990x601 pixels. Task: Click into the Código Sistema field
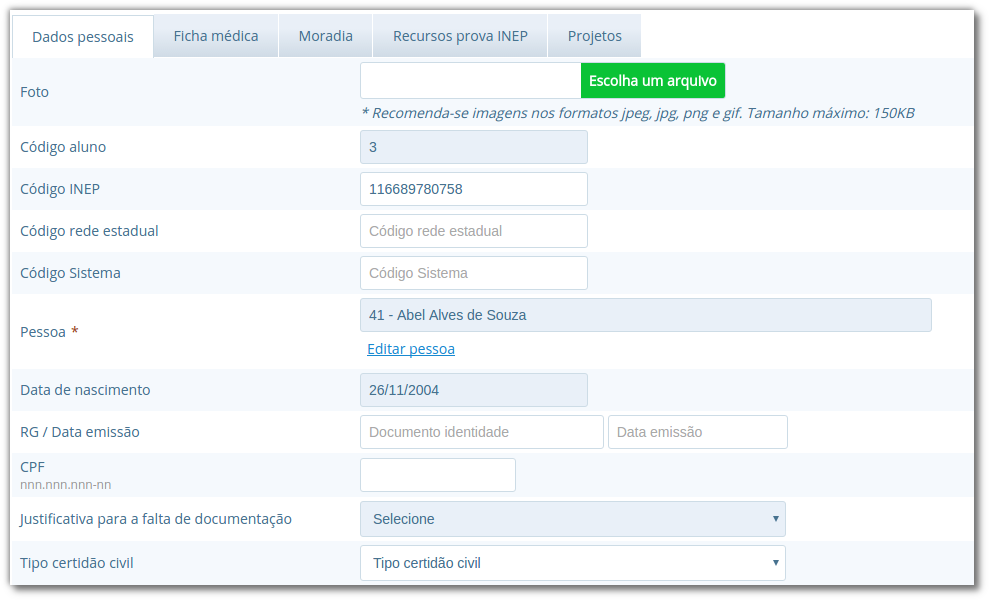(473, 273)
